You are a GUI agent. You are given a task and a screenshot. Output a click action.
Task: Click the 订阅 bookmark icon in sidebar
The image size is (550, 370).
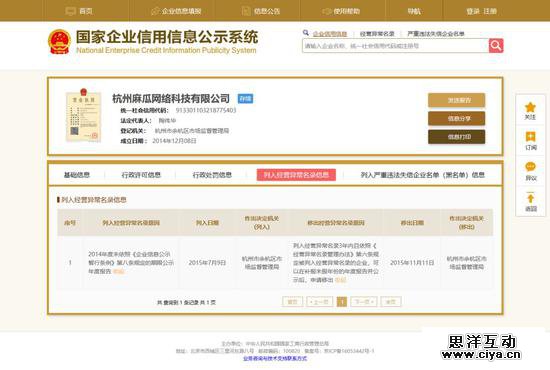[x=530, y=137]
